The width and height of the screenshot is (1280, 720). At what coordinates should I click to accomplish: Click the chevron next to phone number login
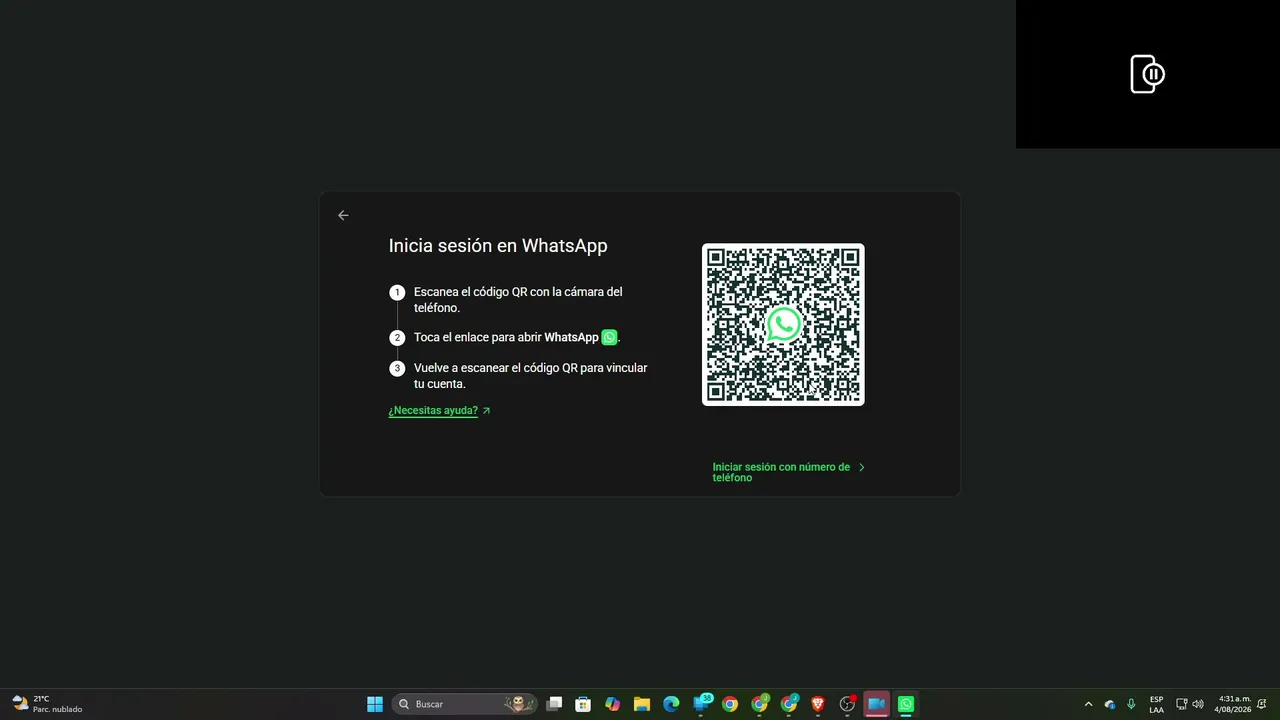pyautogui.click(x=862, y=467)
